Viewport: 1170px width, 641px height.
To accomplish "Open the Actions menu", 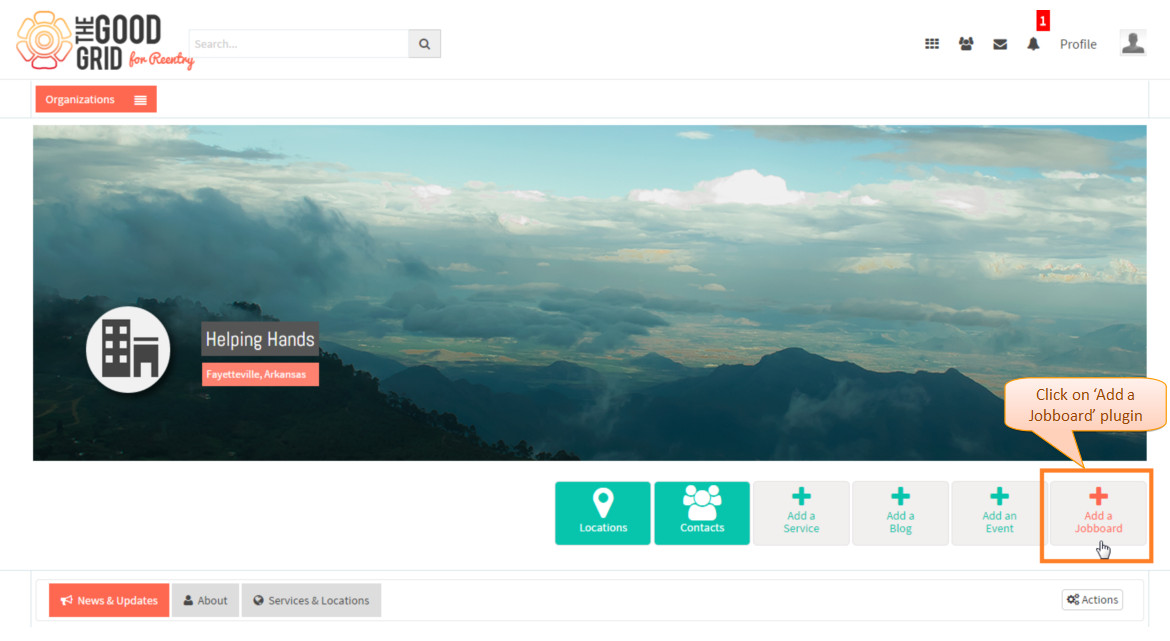I will pos(1092,599).
